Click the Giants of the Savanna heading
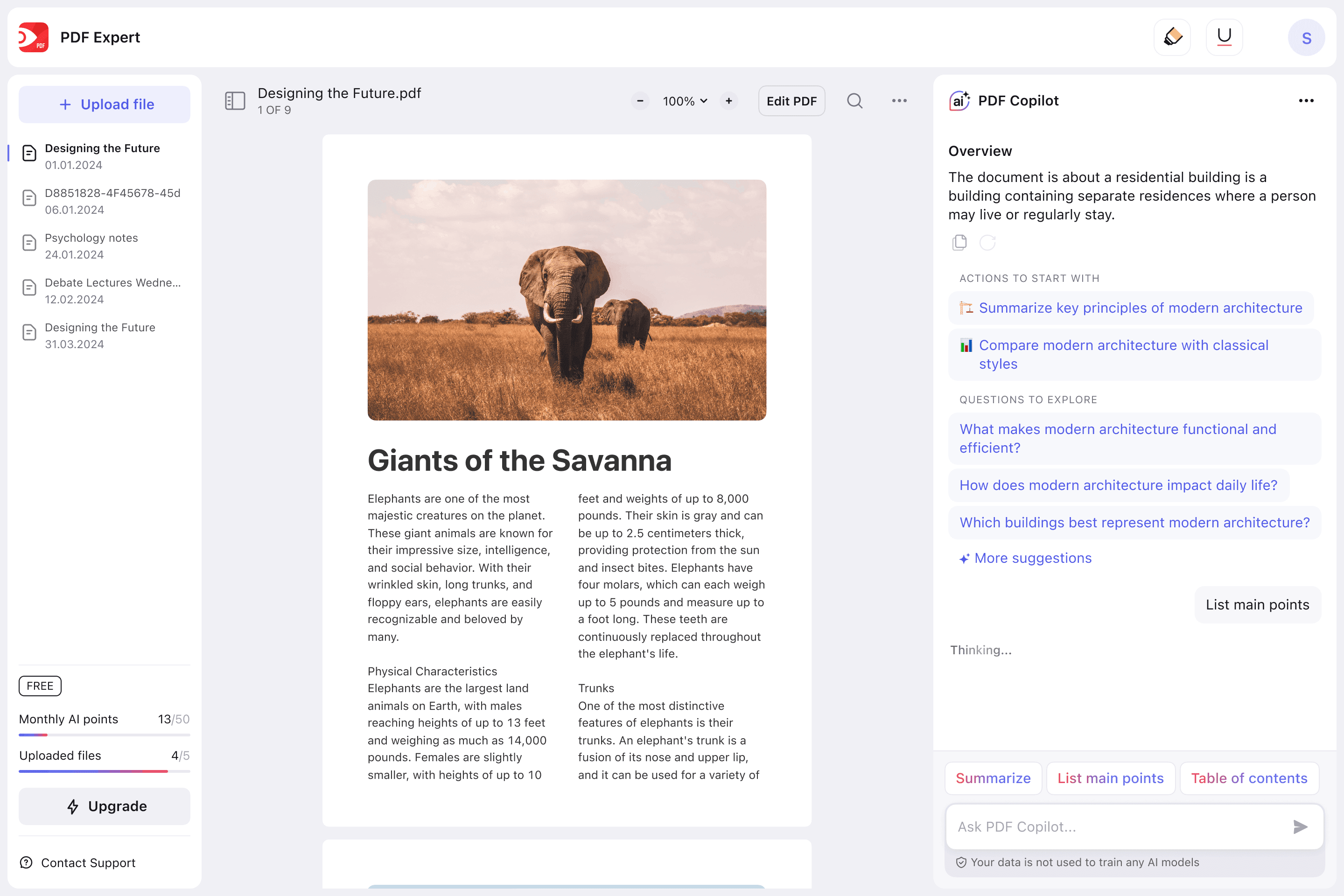Image resolution: width=1344 pixels, height=896 pixels. (519, 461)
